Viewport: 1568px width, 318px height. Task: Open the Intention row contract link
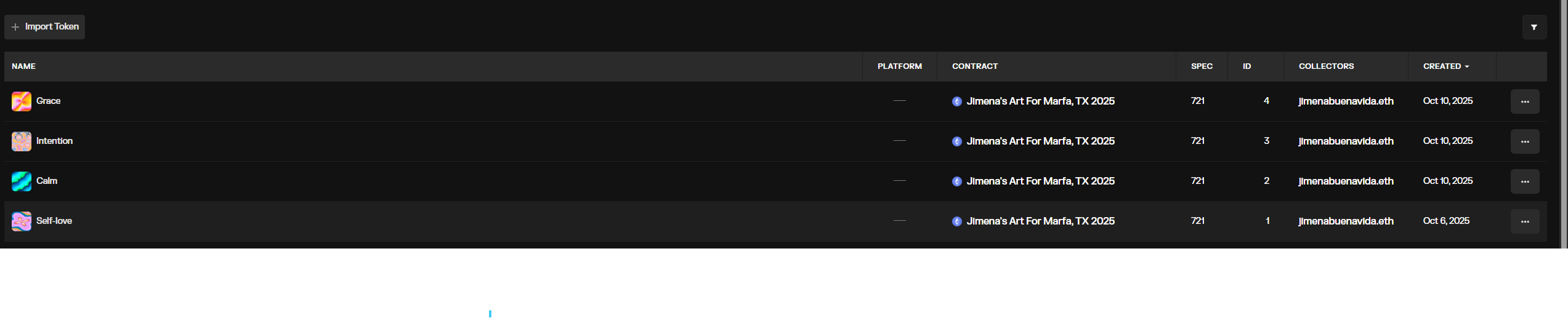coord(1040,141)
